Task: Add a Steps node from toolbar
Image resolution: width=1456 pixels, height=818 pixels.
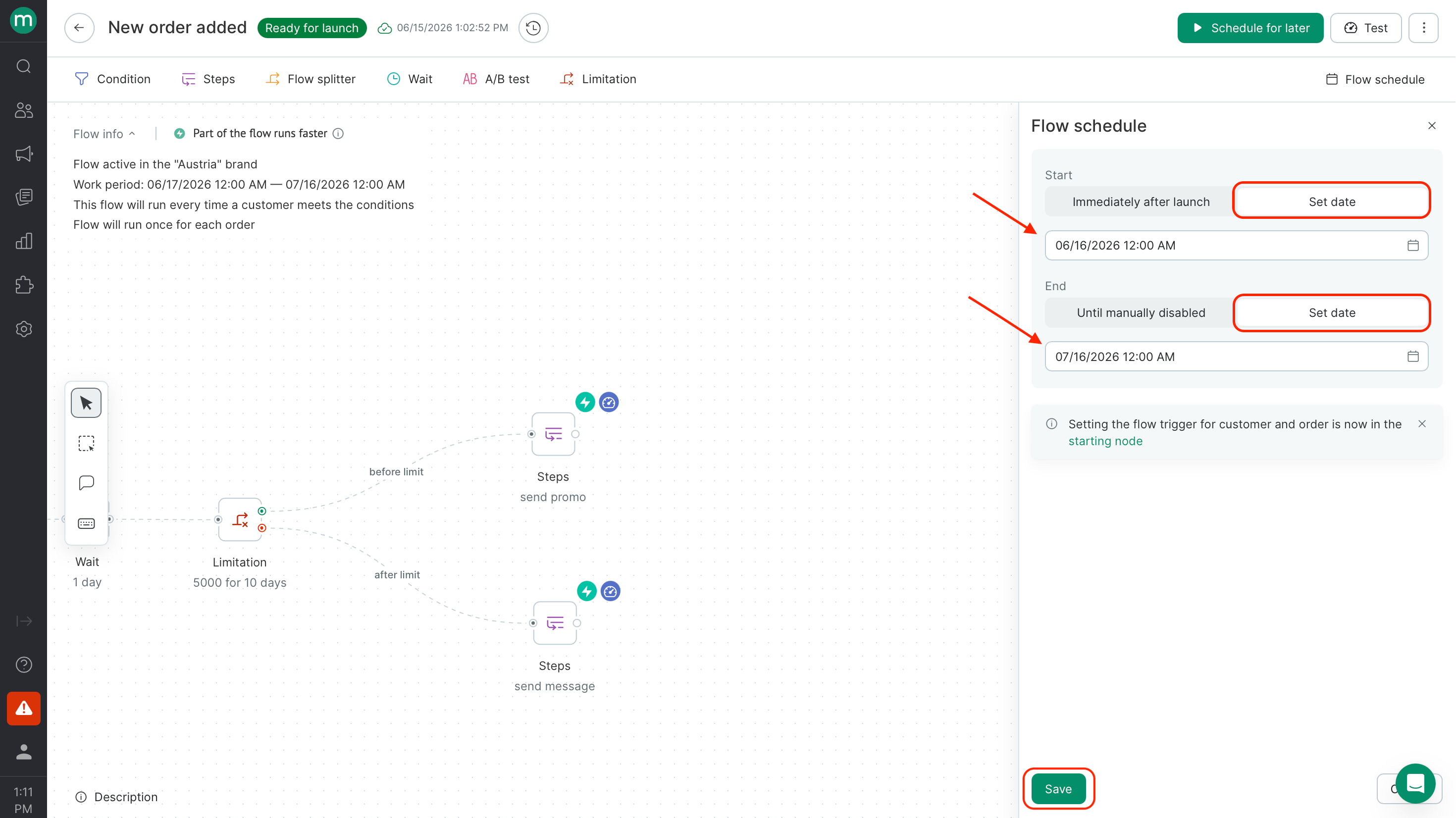Action: tap(208, 79)
